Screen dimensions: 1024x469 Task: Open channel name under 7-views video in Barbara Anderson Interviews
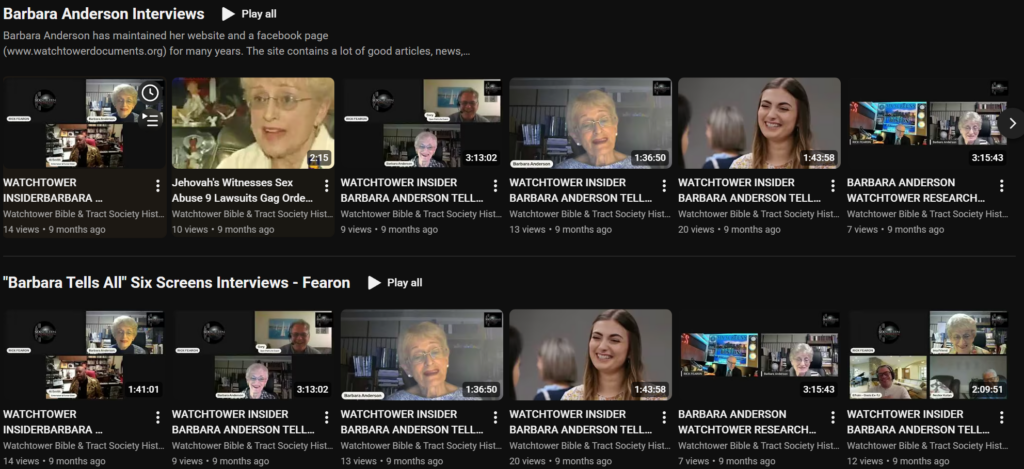tap(927, 214)
